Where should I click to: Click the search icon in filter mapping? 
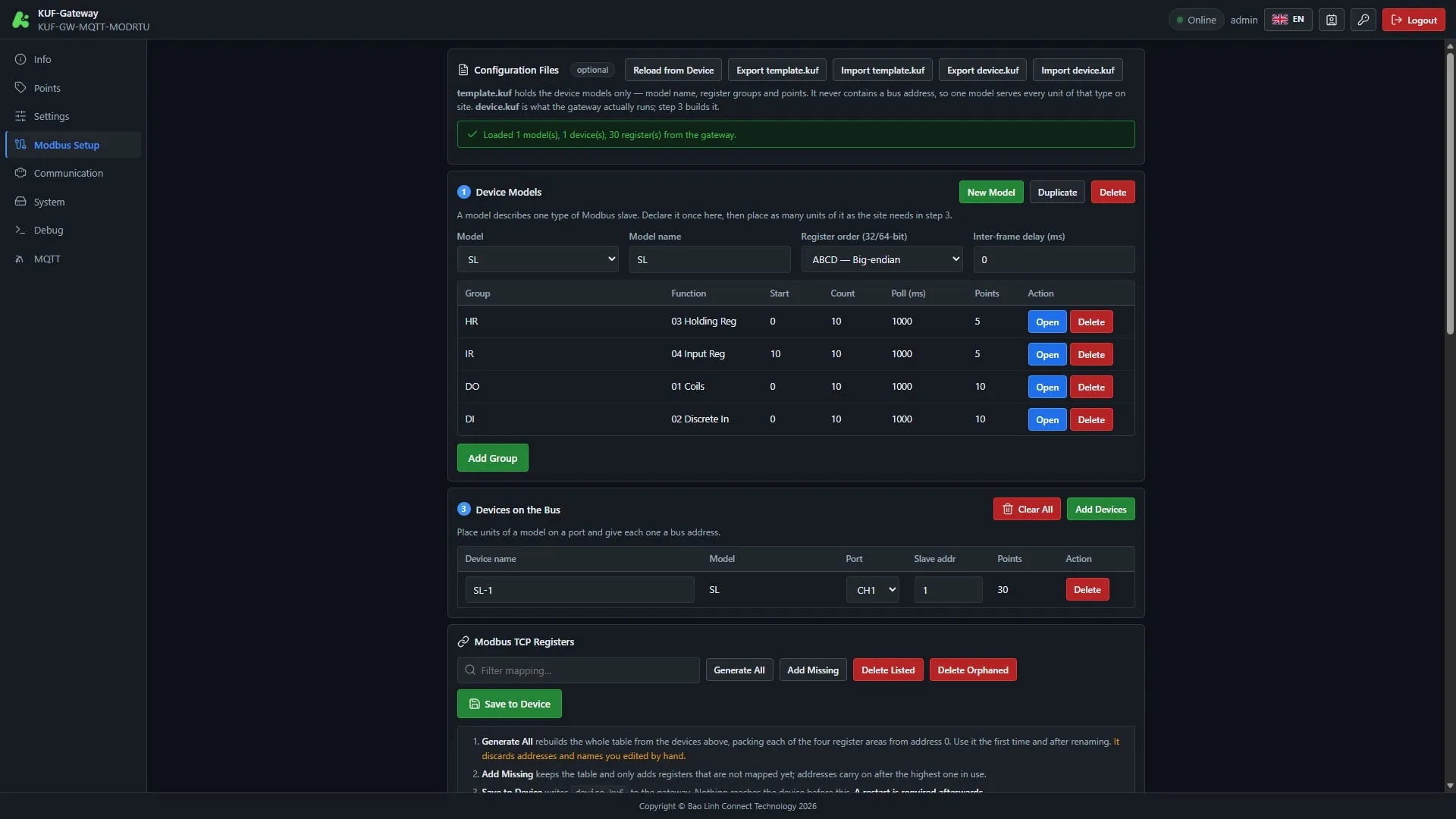[470, 670]
